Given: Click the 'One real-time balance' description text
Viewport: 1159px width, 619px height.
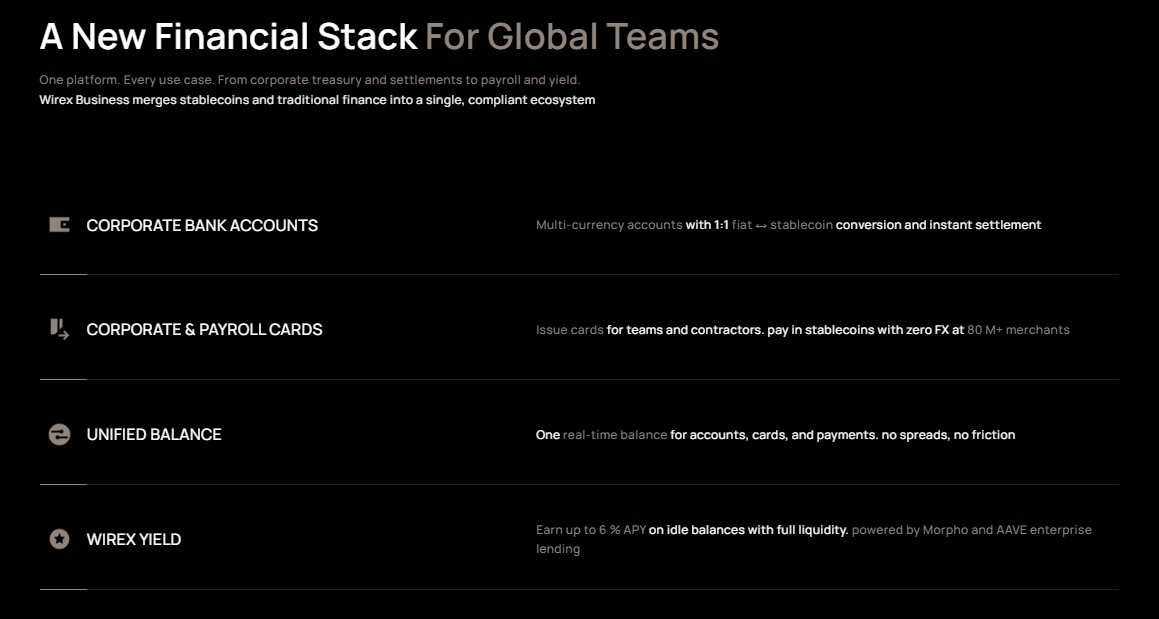Looking at the screenshot, I should (775, 435).
